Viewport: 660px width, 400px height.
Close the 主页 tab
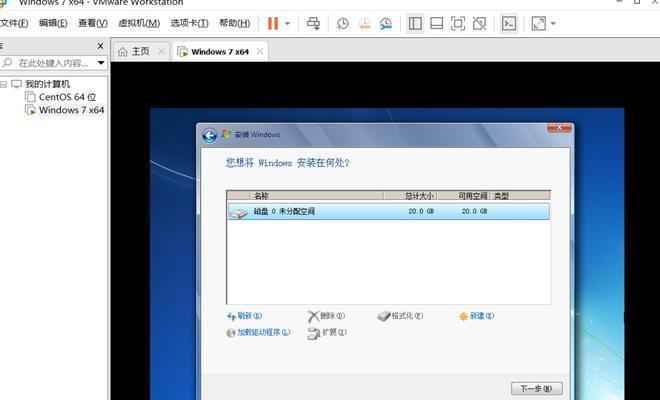click(x=161, y=51)
